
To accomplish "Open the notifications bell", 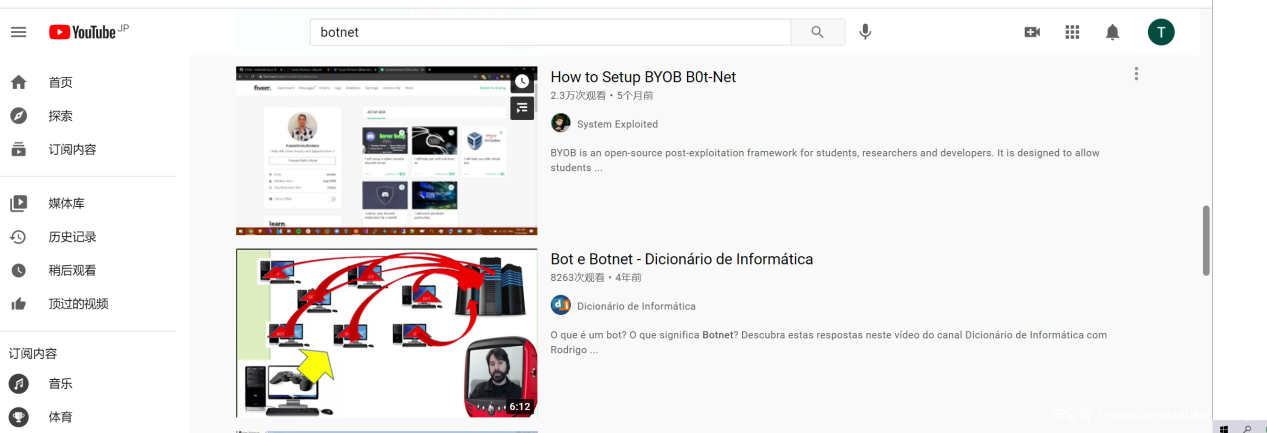I will coord(1112,32).
